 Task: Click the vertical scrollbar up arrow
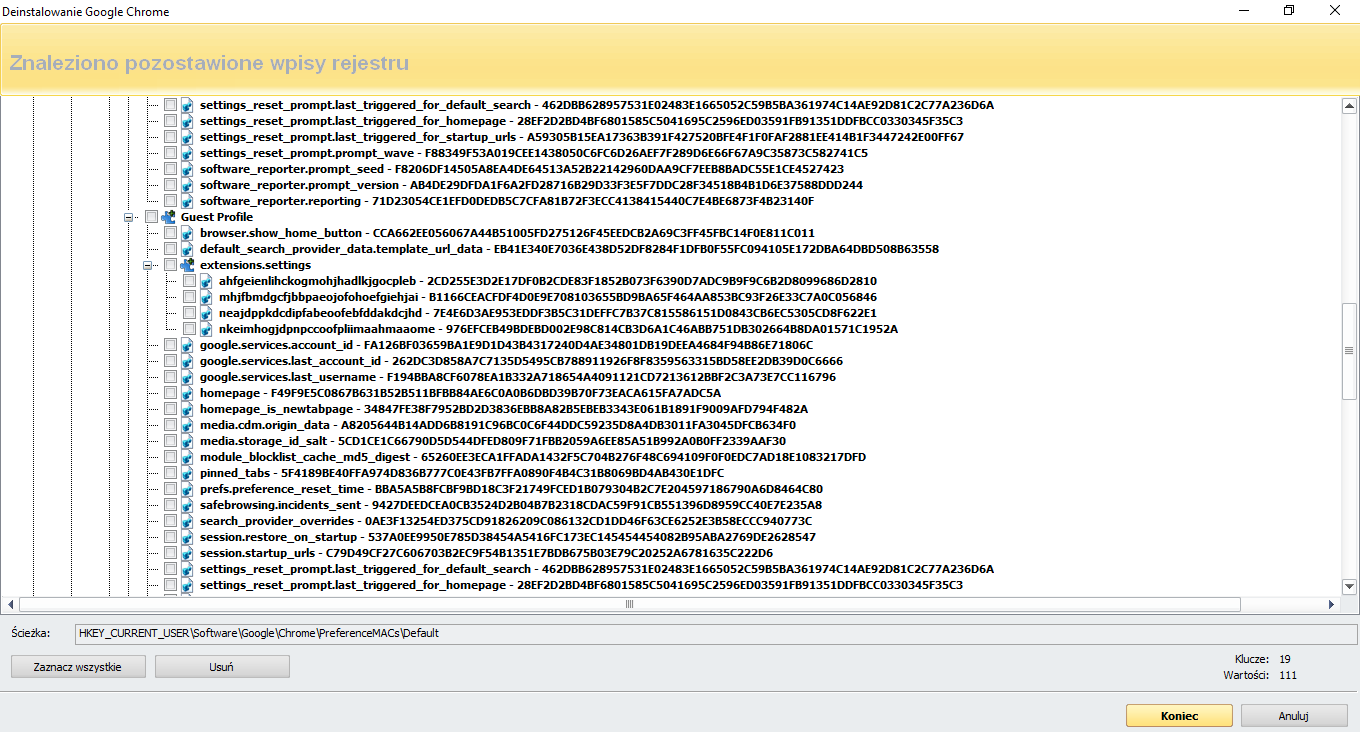[x=1349, y=106]
